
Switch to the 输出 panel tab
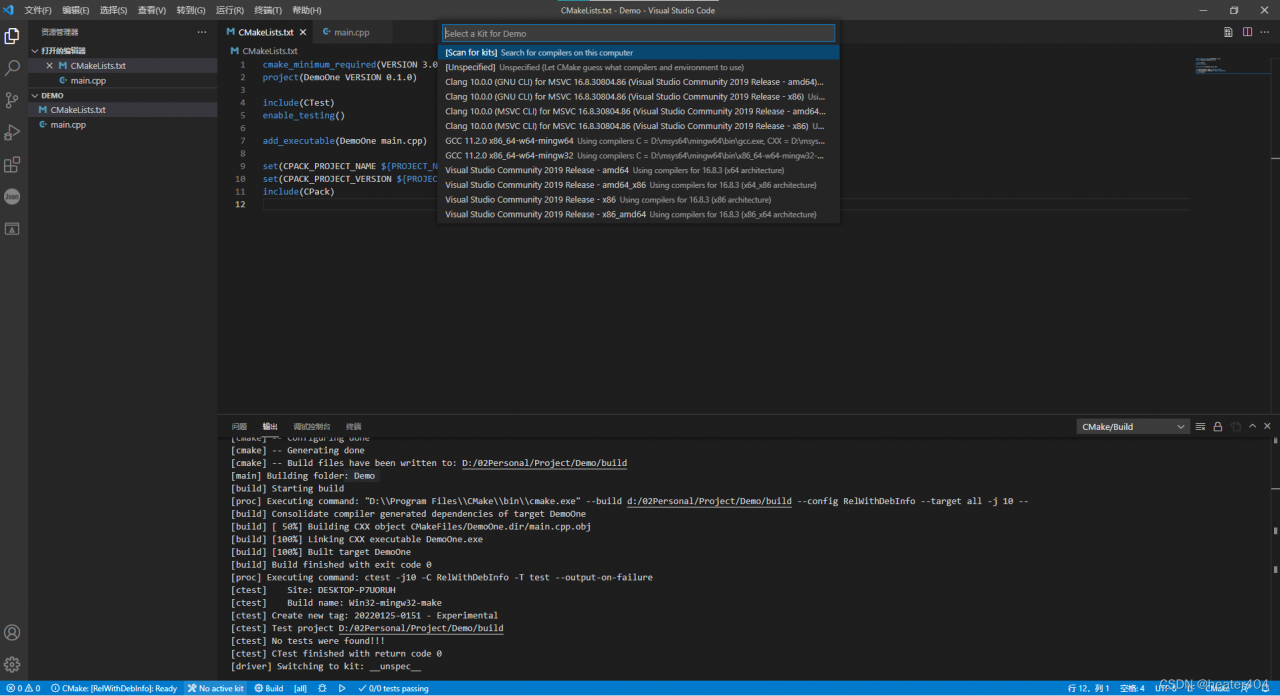pos(270,427)
